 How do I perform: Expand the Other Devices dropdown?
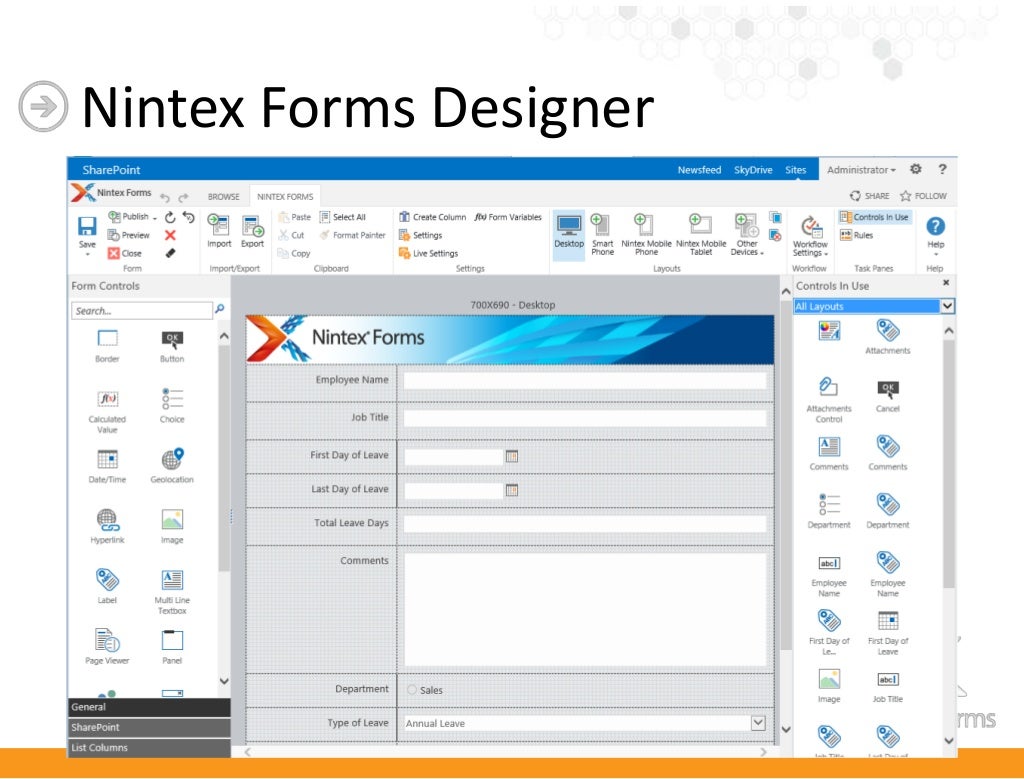coord(746,234)
